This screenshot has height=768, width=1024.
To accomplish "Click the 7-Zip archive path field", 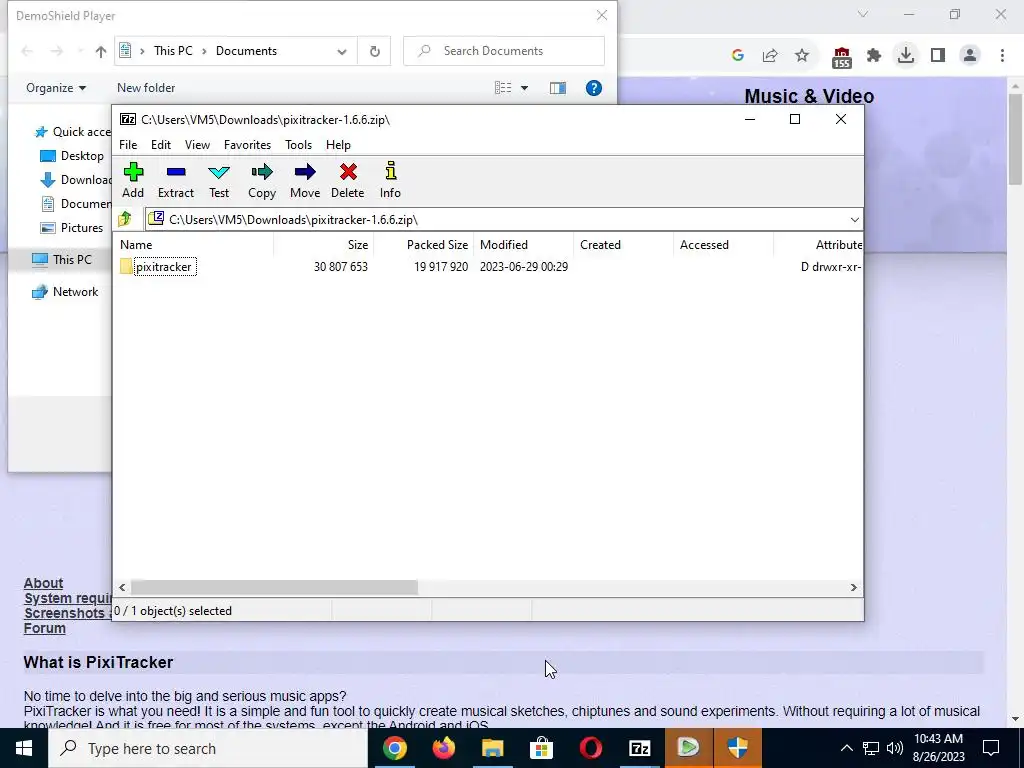I will (x=496, y=220).
